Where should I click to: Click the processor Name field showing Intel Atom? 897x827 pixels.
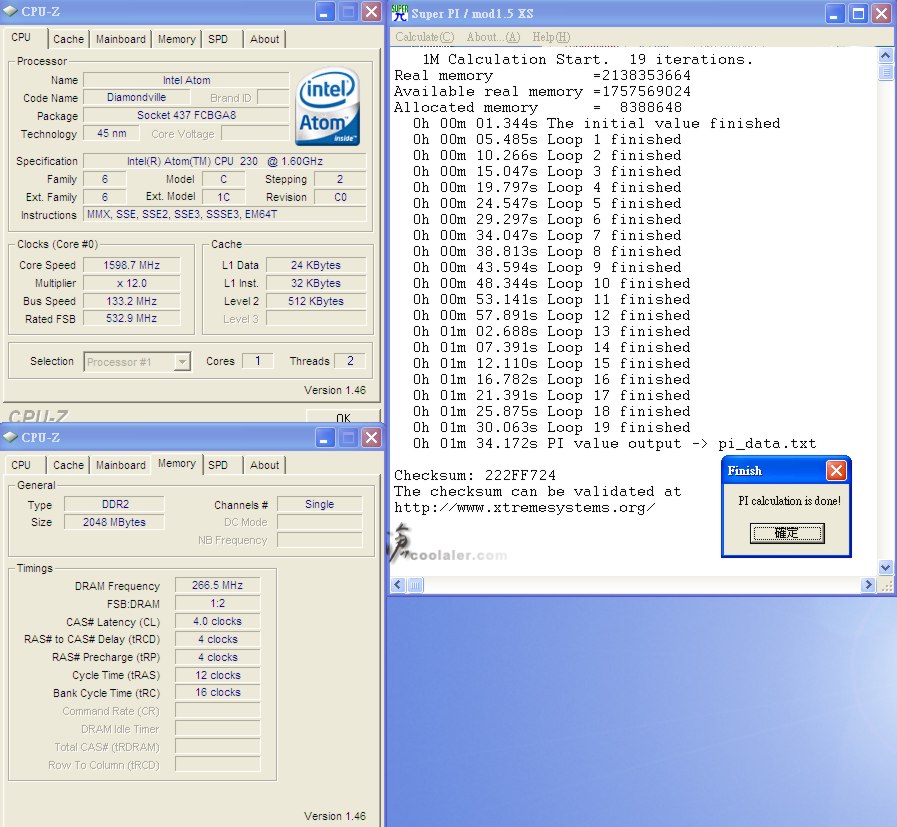pyautogui.click(x=186, y=80)
